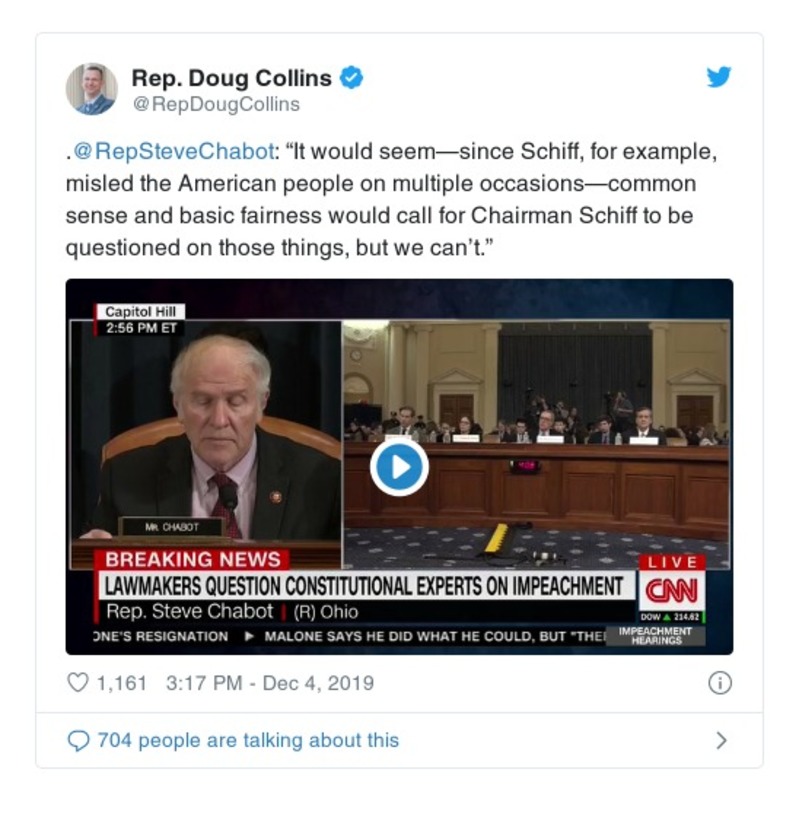Open Rep. Doug Collins profile picture
This screenshot has width=799, height=817.
point(92,89)
